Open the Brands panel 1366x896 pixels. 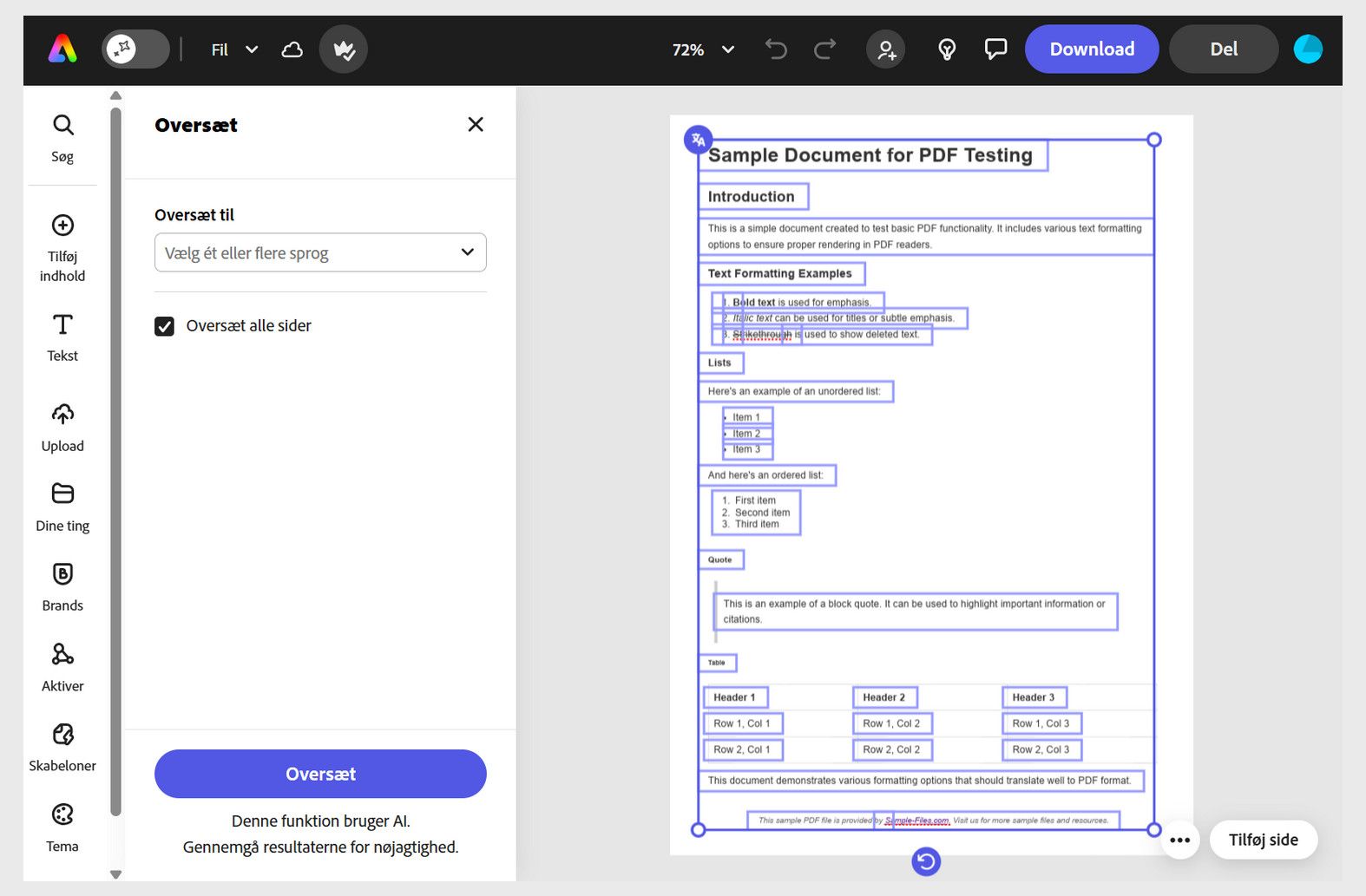click(62, 587)
